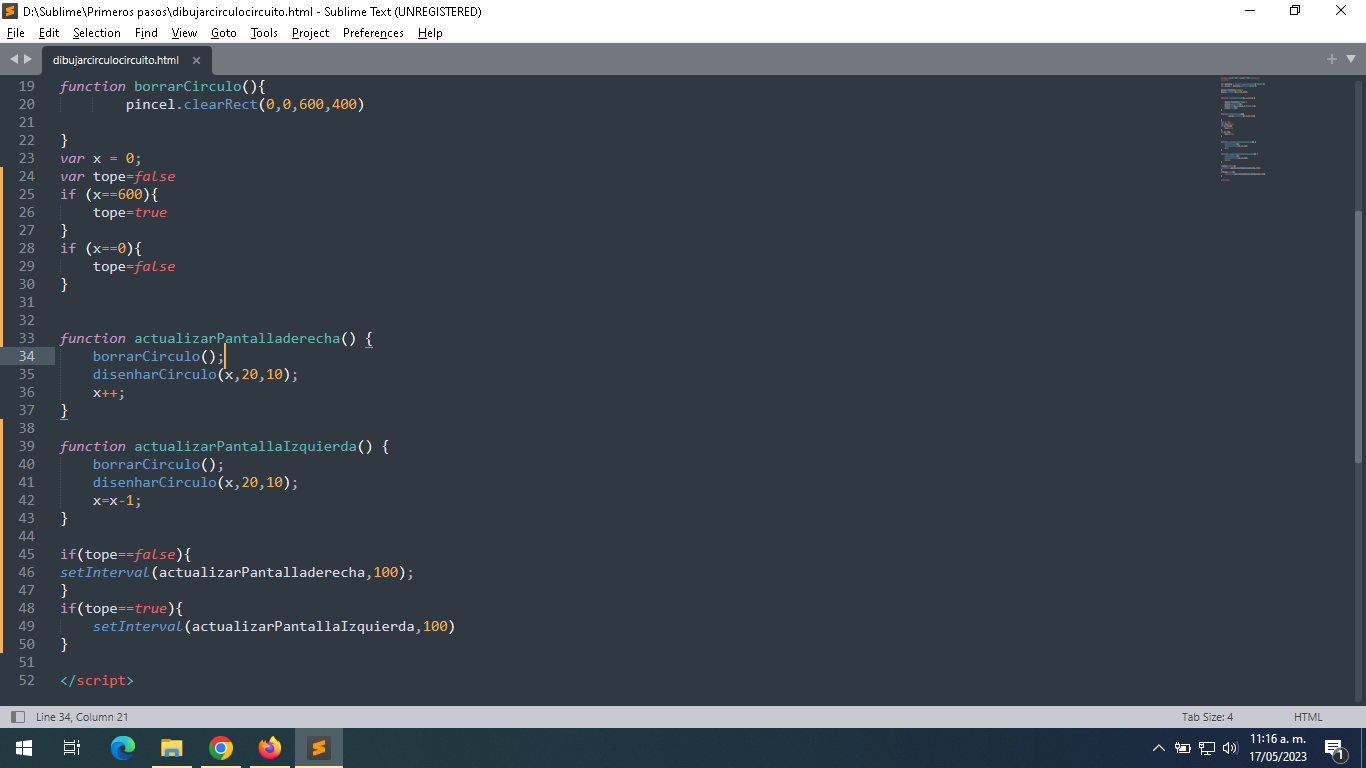Open File Explorer from taskbar

(x=172, y=748)
